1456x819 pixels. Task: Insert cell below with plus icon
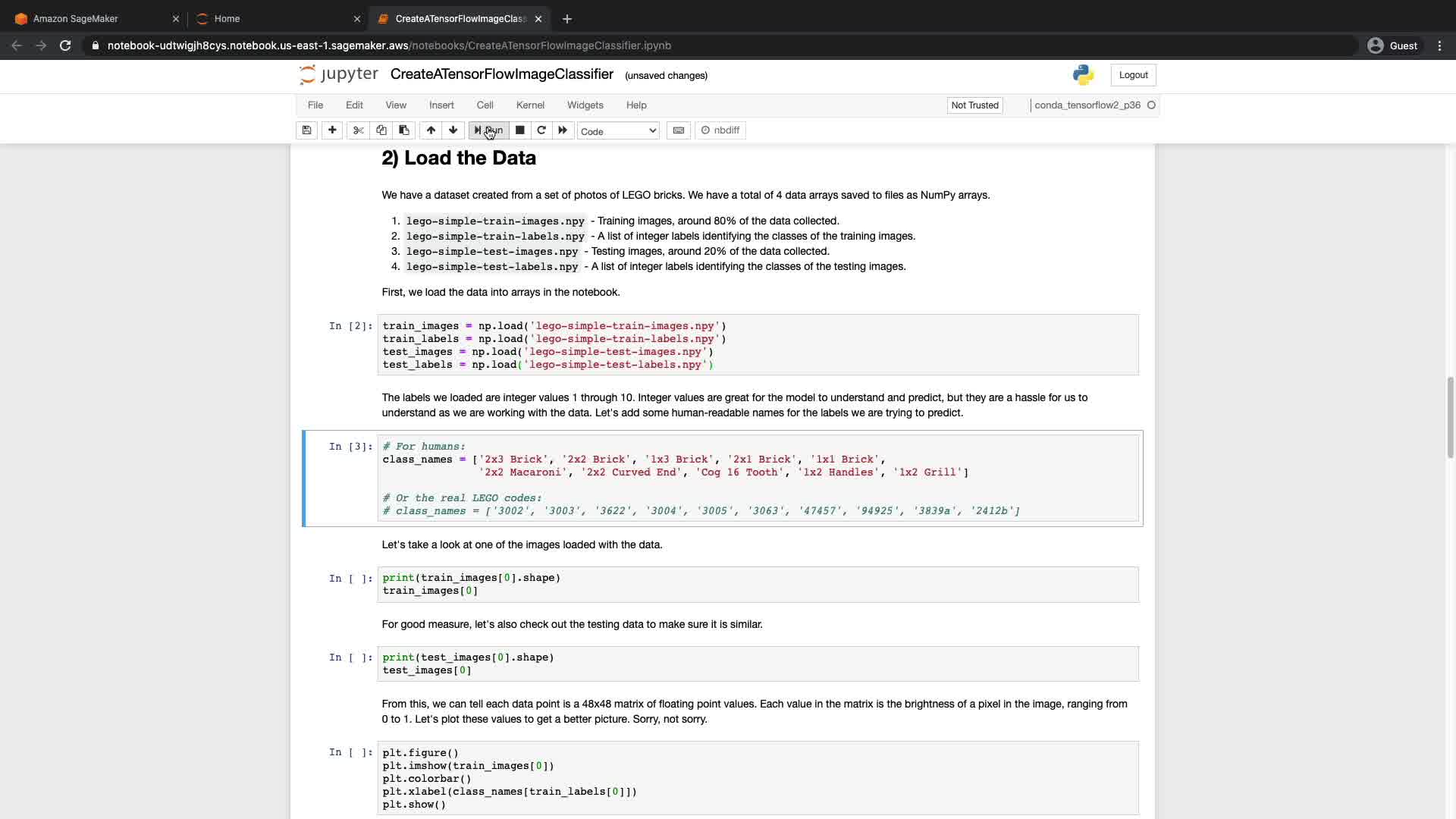coord(332,130)
